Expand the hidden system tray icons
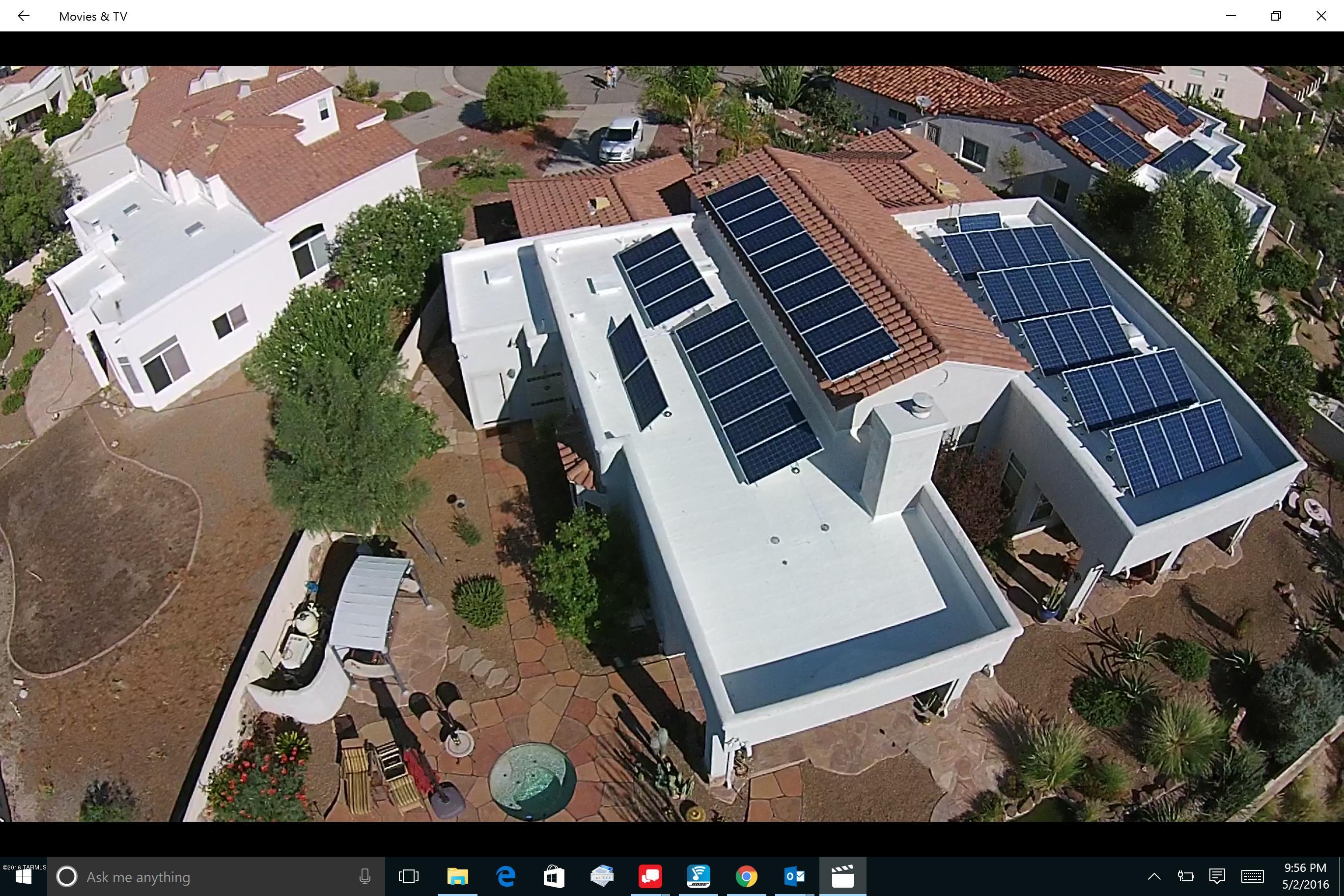The image size is (1344, 896). coord(1154,876)
